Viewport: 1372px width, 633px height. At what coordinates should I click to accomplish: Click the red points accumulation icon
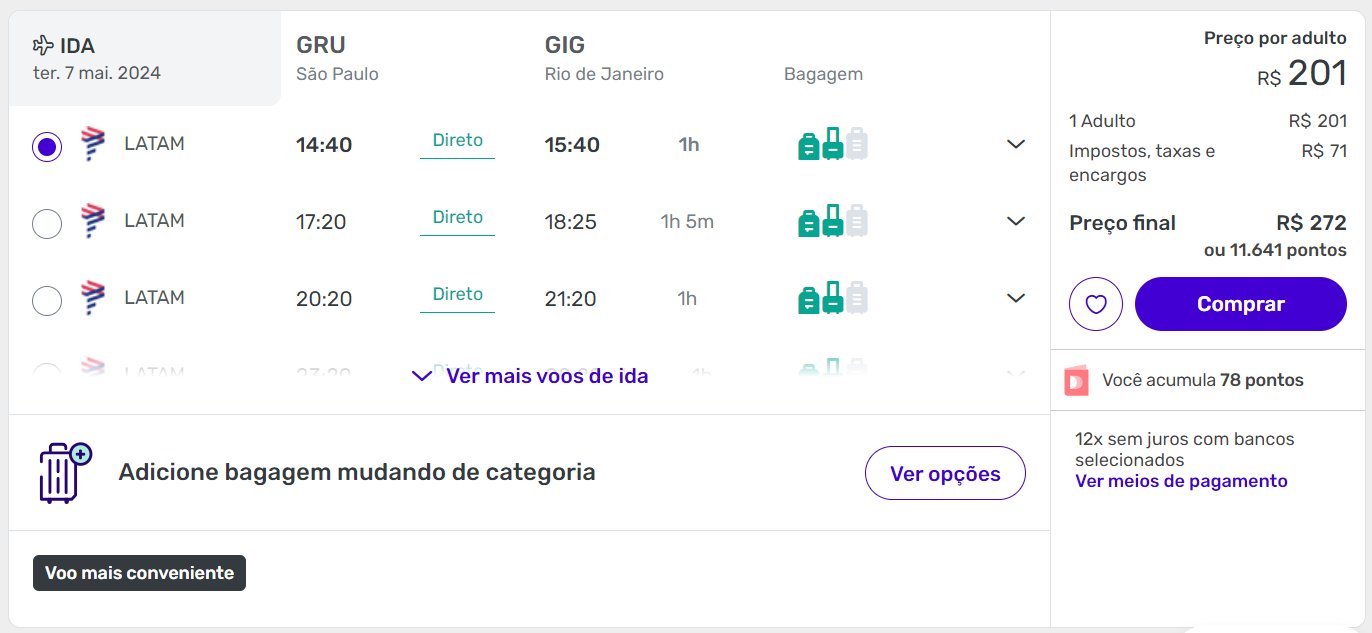(x=1076, y=381)
